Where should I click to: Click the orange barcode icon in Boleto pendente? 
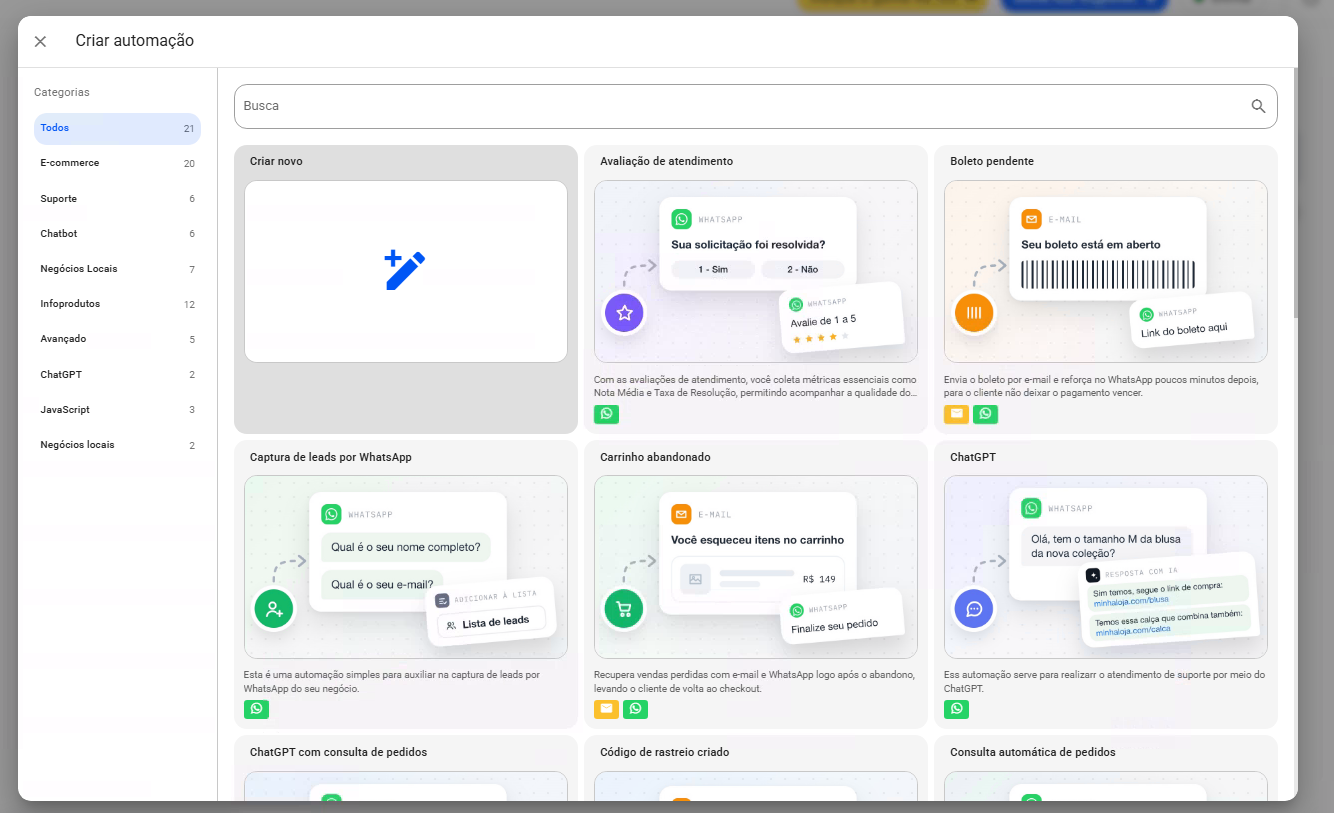pos(974,313)
